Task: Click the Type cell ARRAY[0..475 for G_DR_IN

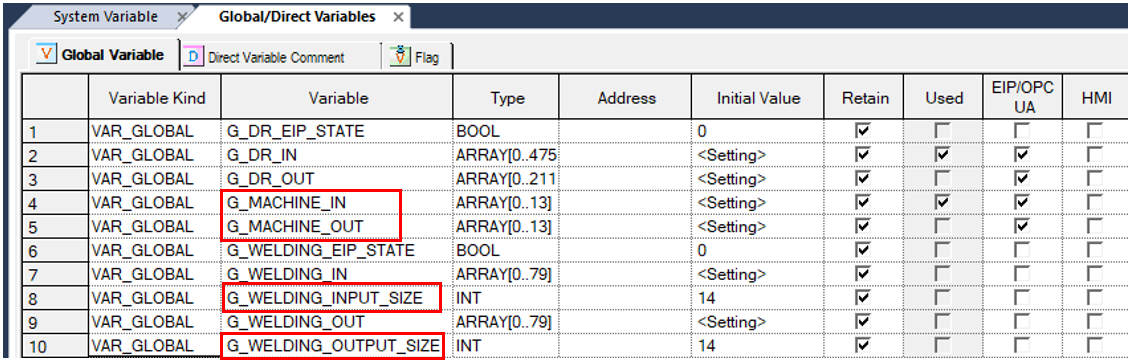Action: [507, 155]
